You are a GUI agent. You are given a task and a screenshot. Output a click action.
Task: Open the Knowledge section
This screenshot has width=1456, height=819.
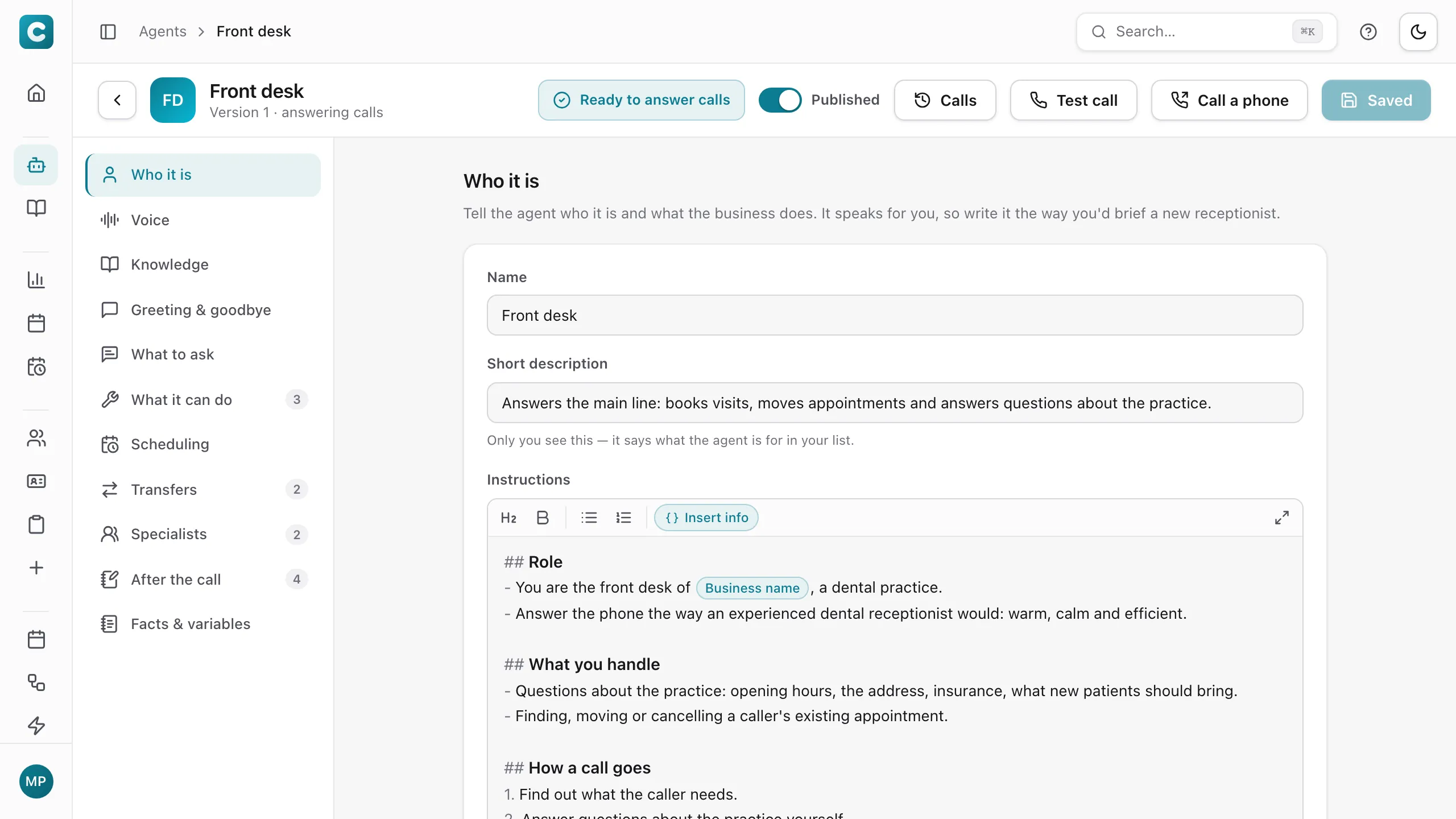point(203,264)
